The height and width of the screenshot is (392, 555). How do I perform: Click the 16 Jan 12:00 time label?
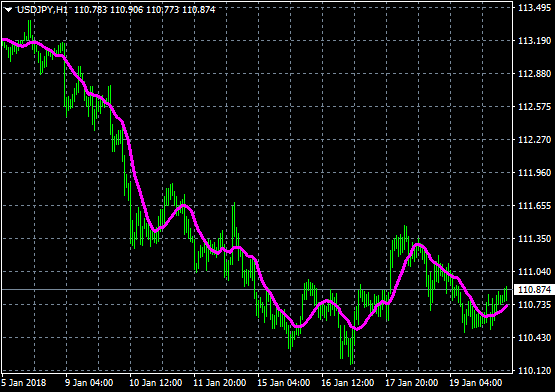click(x=348, y=383)
